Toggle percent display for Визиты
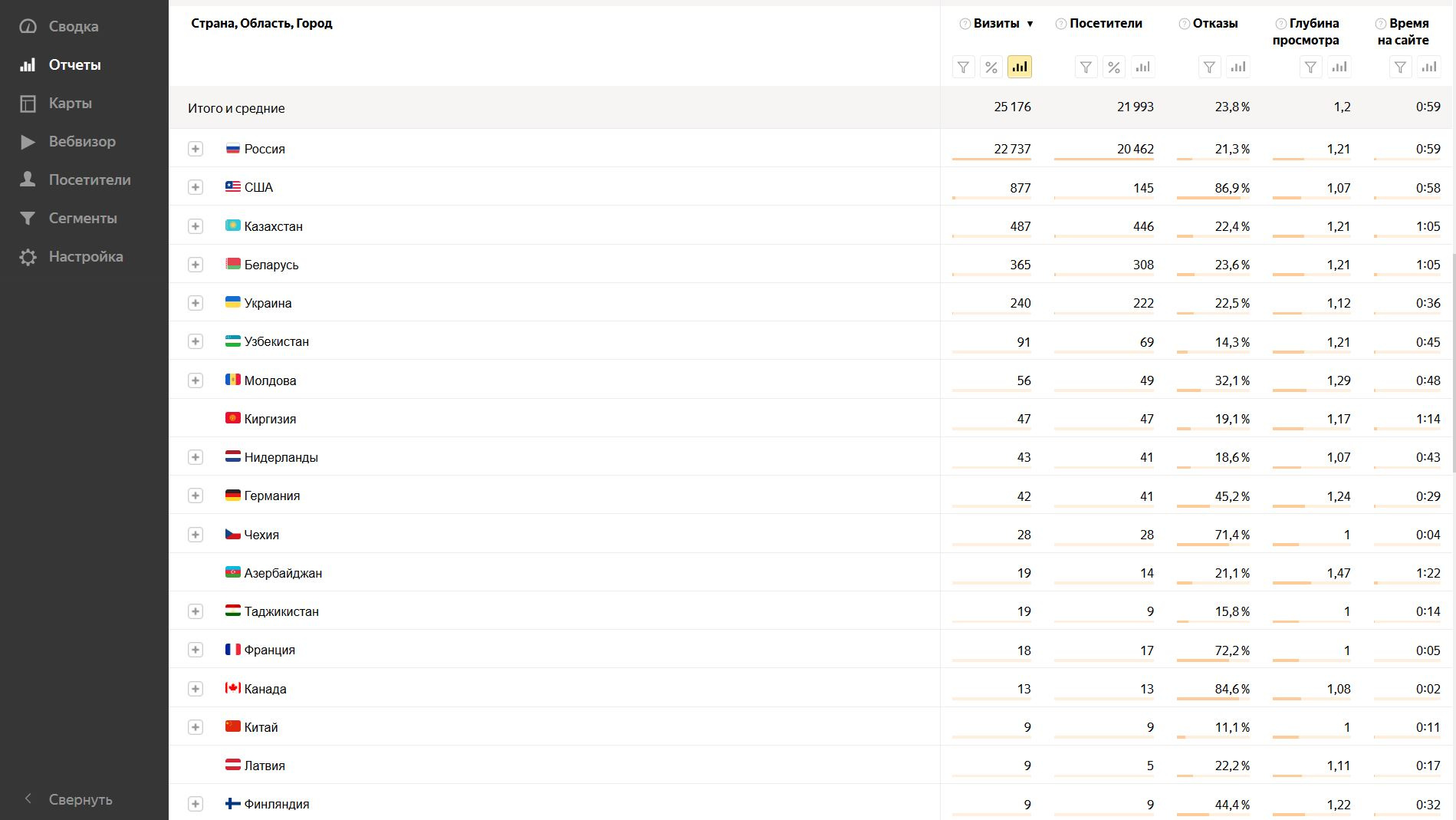 click(991, 68)
